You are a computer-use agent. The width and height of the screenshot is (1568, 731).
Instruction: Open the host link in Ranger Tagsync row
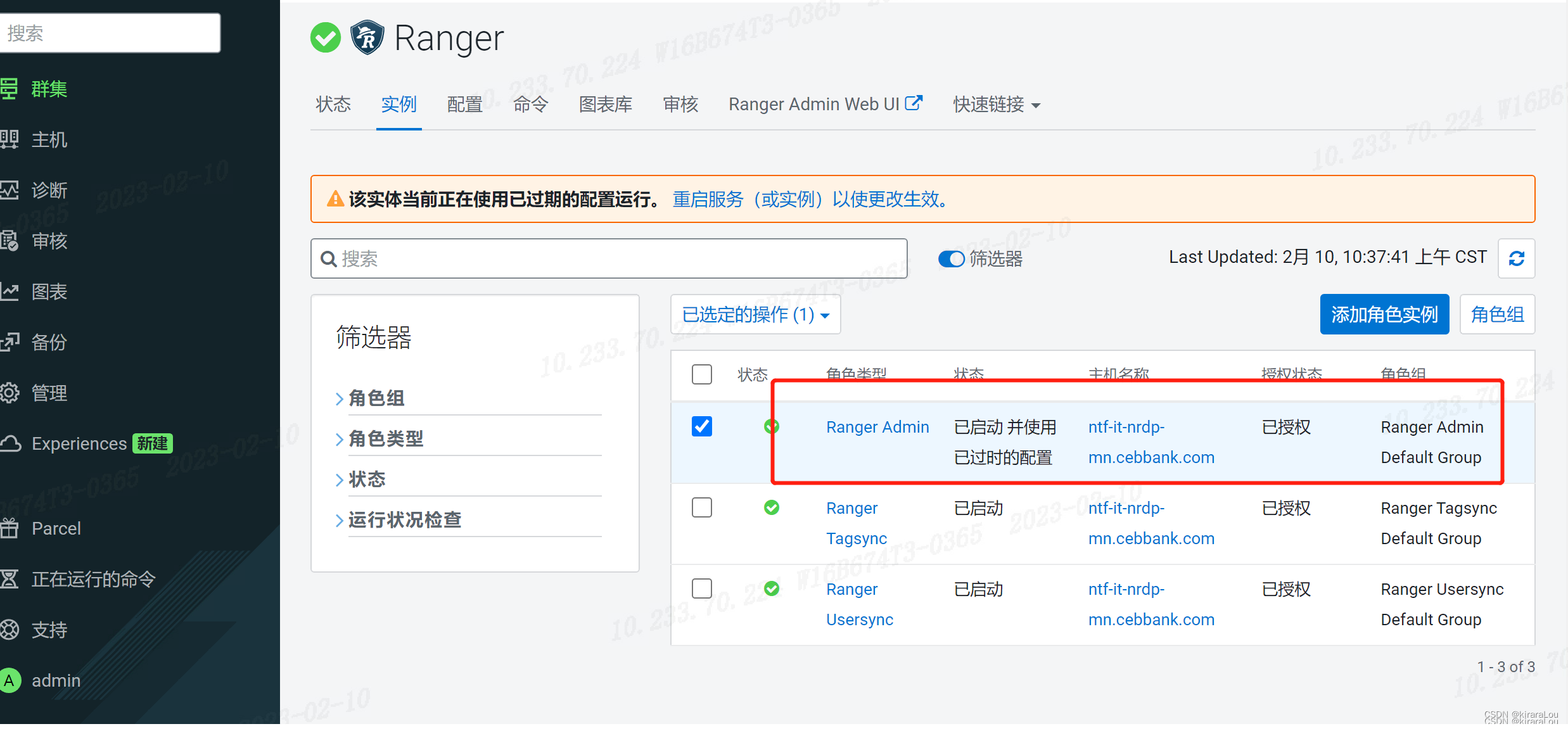[1151, 523]
